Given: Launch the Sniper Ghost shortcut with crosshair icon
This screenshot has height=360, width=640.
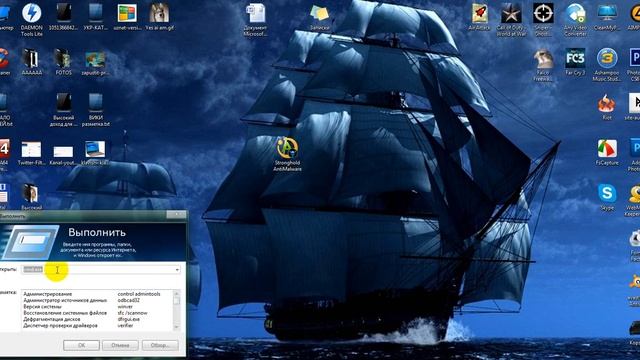Looking at the screenshot, I should coord(543,19).
